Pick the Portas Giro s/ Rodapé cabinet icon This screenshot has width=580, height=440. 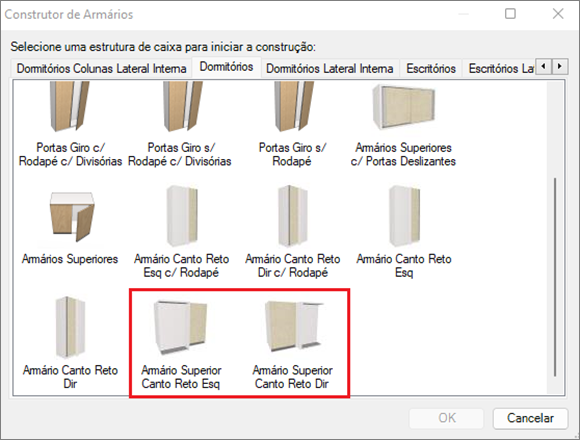(x=293, y=107)
